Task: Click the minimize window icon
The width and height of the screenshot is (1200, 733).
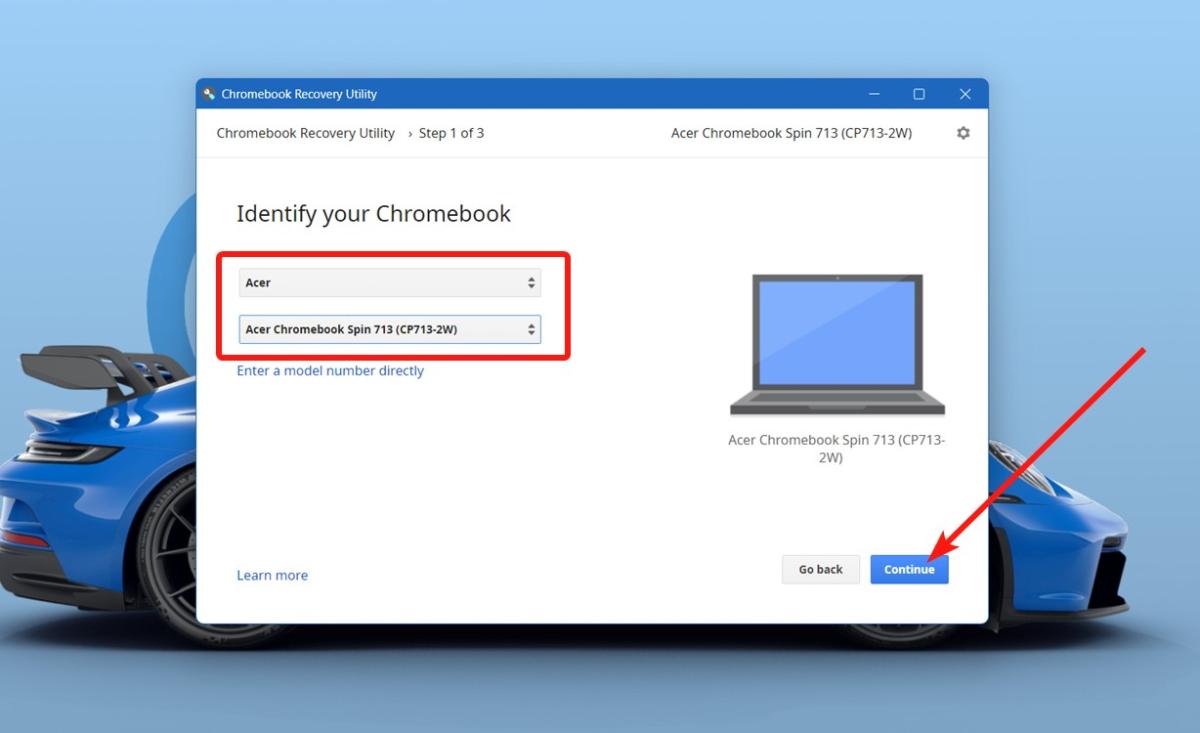Action: click(874, 93)
